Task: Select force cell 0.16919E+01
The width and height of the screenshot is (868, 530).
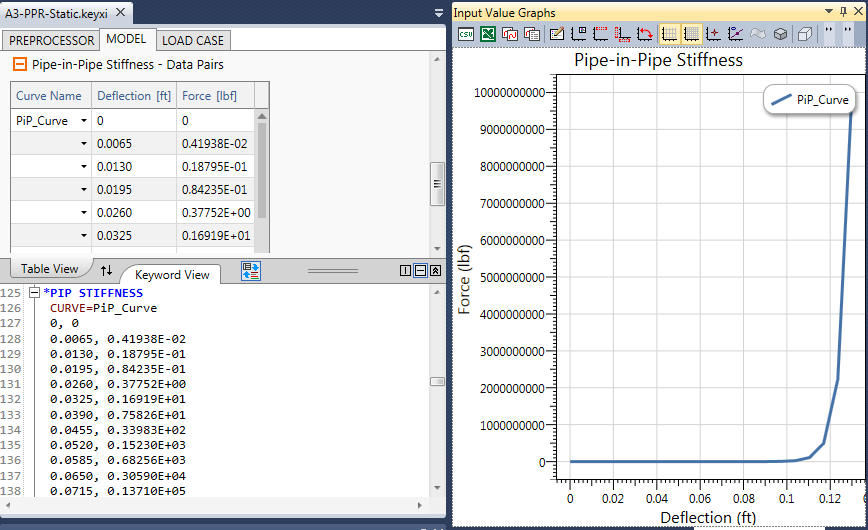Action: tap(215, 236)
